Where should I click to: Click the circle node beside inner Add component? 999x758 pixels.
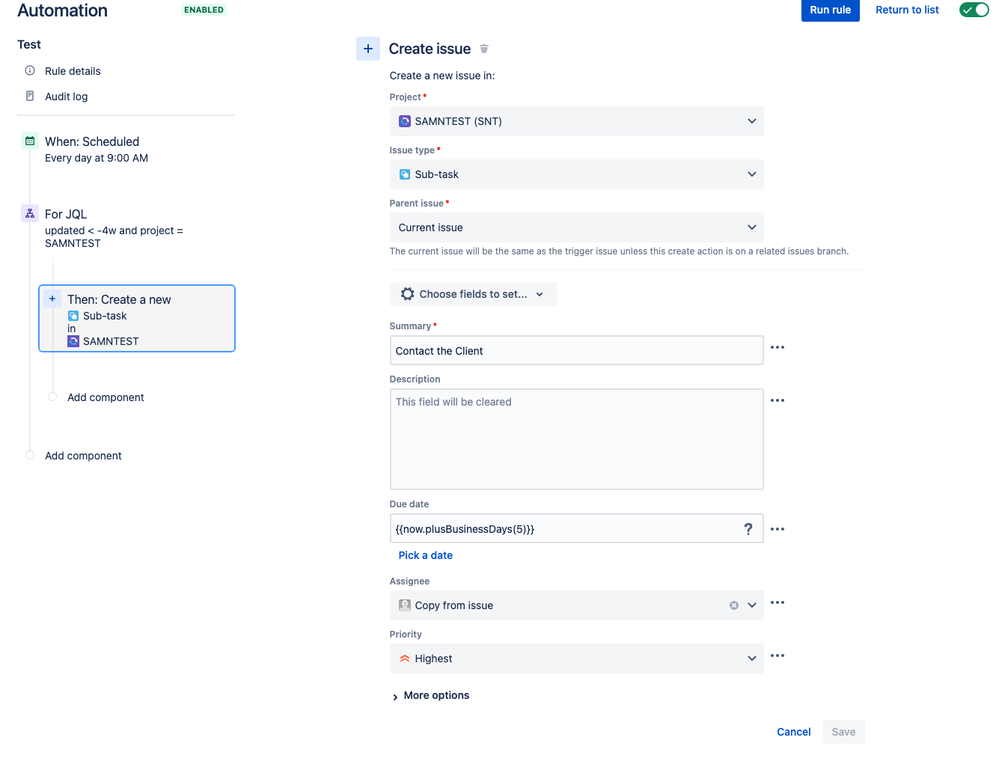pos(52,397)
